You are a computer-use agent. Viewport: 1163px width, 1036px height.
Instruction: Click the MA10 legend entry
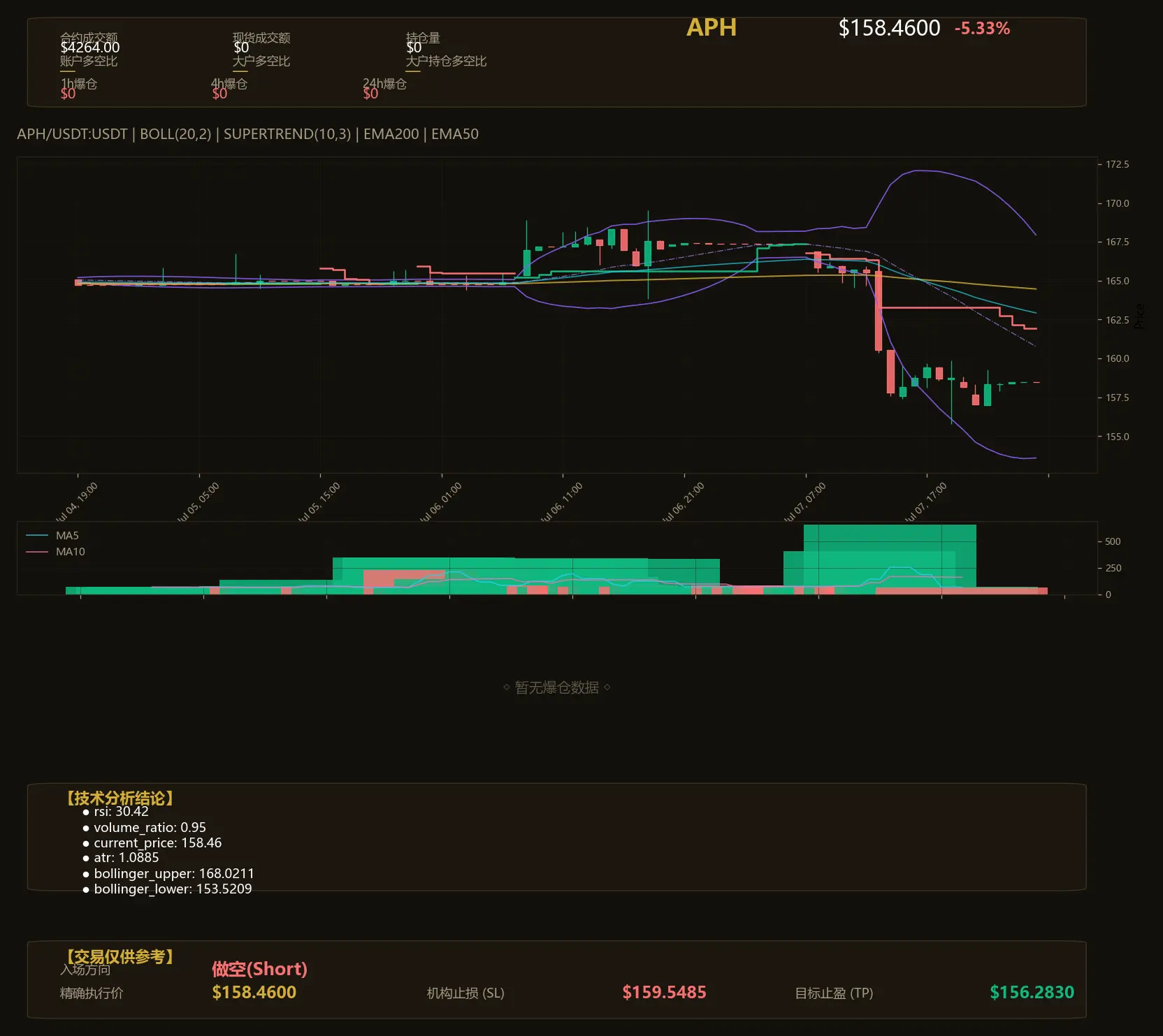pyautogui.click(x=55, y=552)
